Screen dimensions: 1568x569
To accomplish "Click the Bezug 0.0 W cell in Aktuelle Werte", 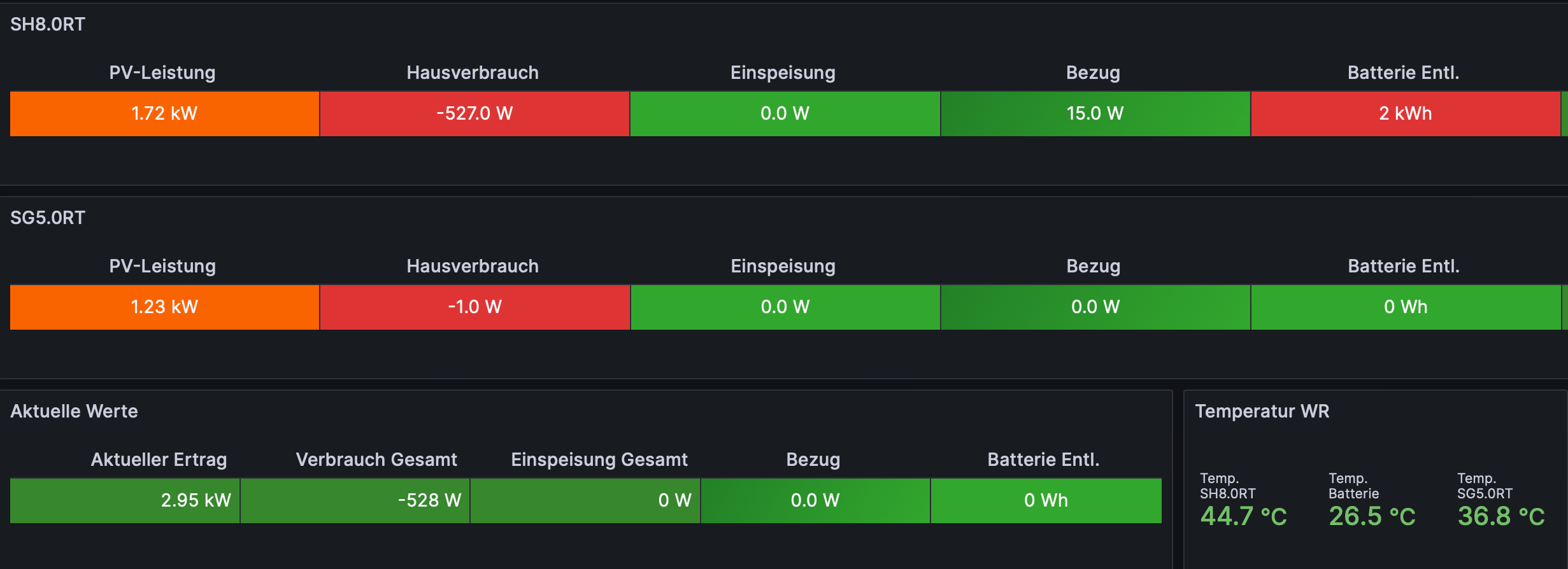I will click(815, 500).
